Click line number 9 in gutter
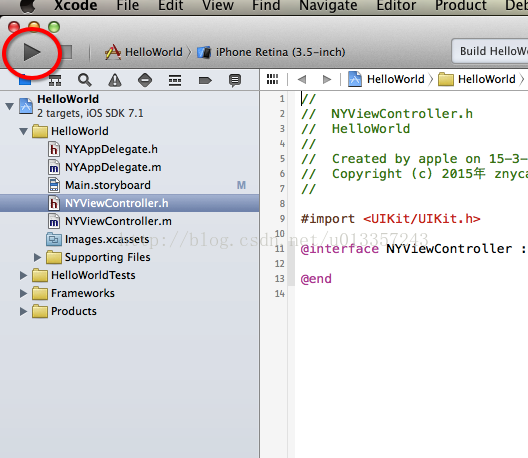 coord(282,219)
